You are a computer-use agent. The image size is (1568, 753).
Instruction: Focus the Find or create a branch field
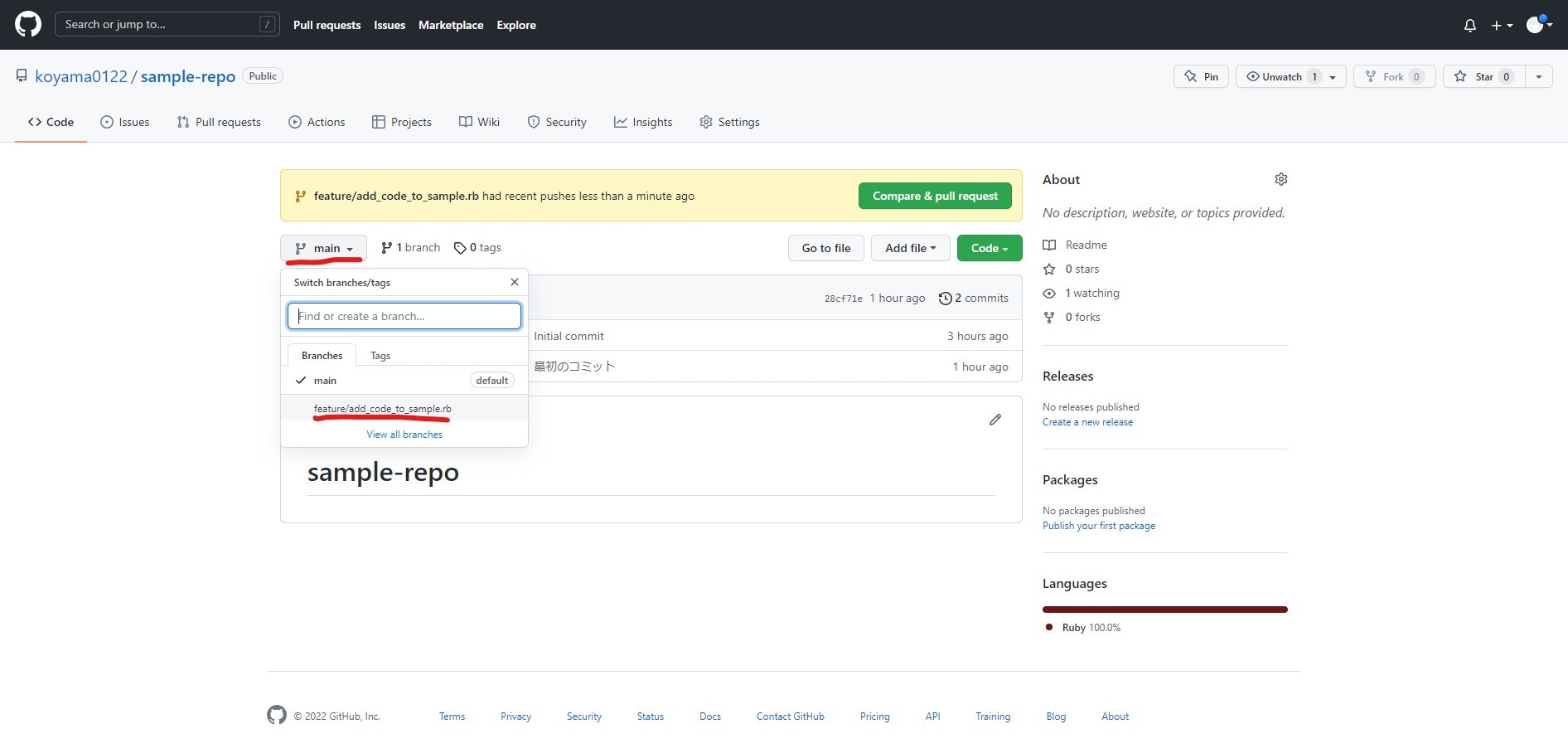404,316
